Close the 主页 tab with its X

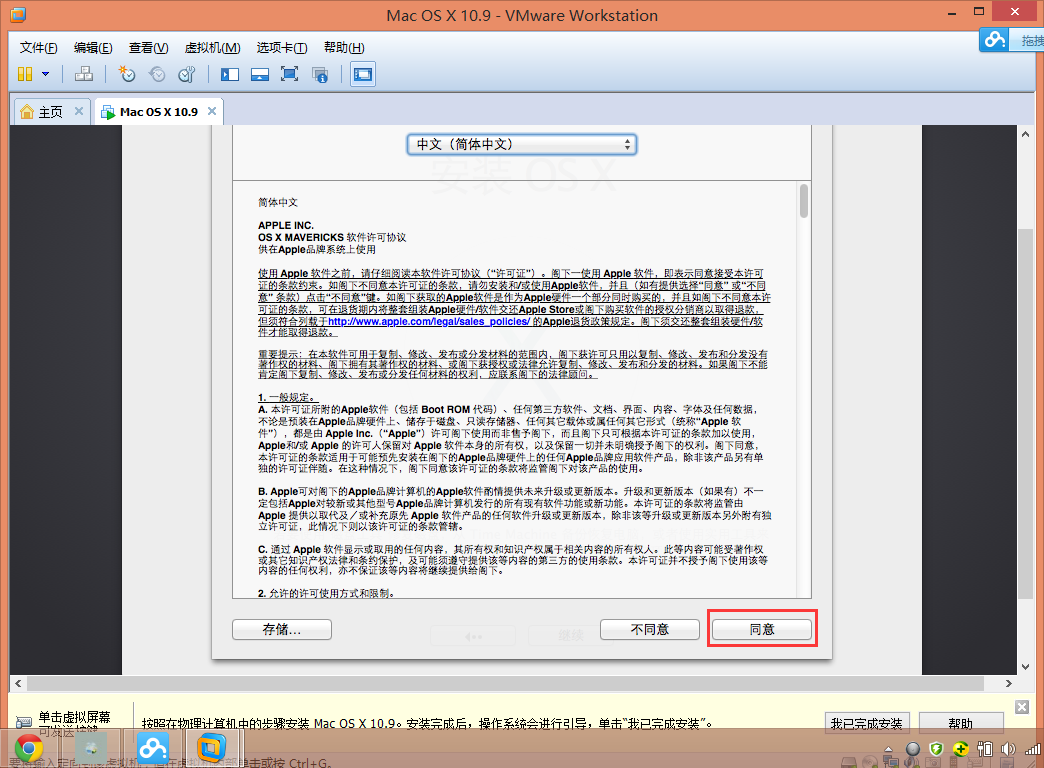pyautogui.click(x=79, y=111)
